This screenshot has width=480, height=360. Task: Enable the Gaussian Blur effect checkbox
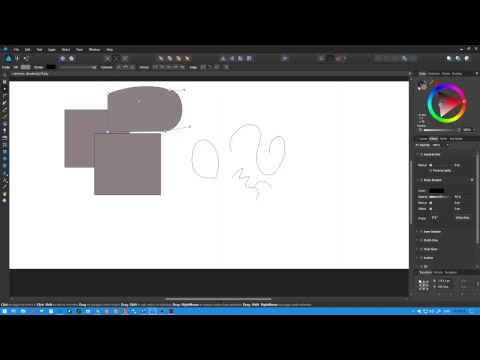point(421,154)
